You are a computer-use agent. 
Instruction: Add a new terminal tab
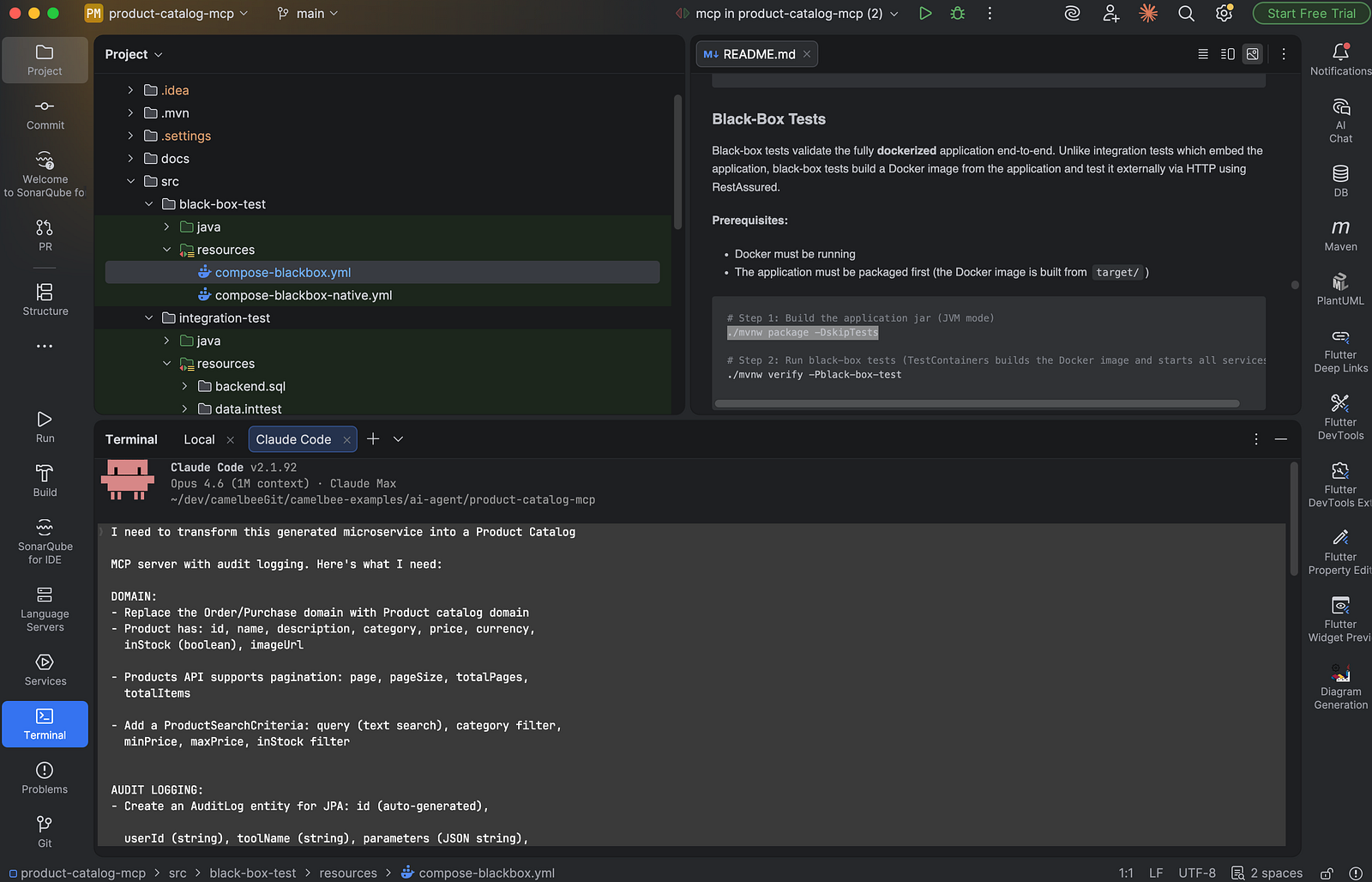click(373, 439)
